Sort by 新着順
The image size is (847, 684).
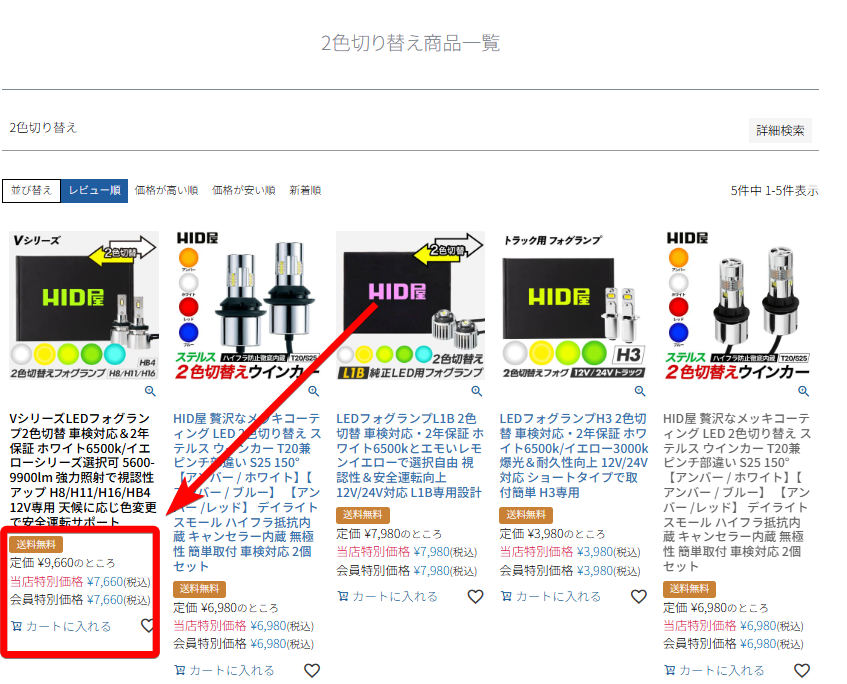click(x=305, y=190)
